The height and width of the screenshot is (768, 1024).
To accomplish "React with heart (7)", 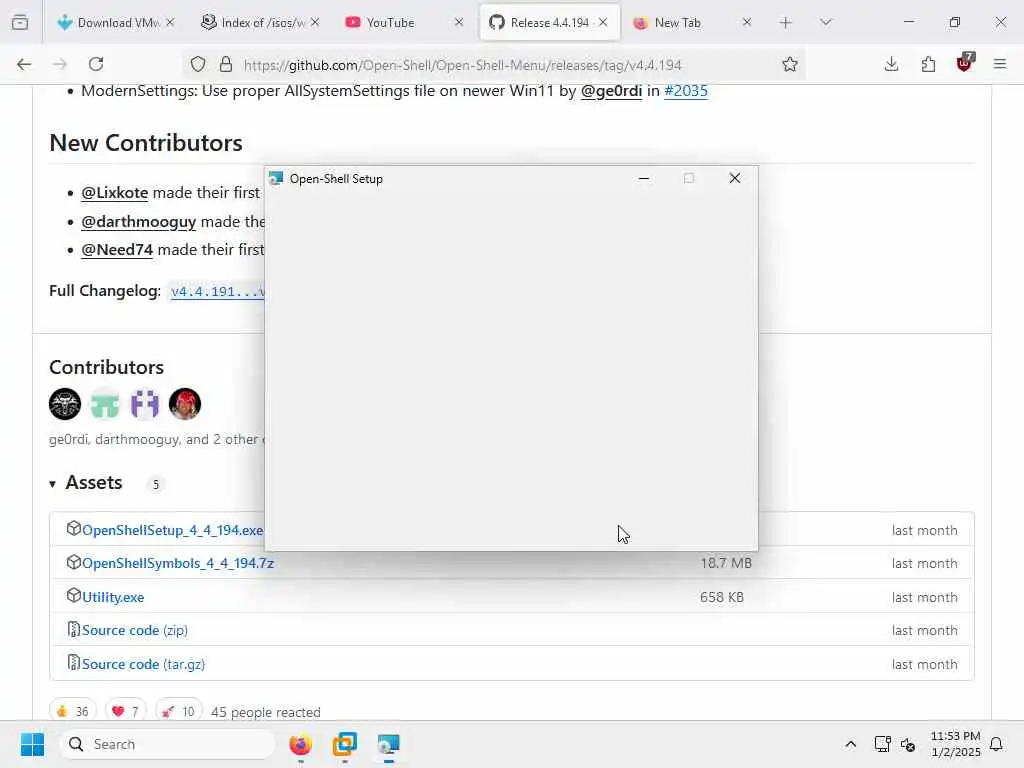I will click(x=125, y=711).
